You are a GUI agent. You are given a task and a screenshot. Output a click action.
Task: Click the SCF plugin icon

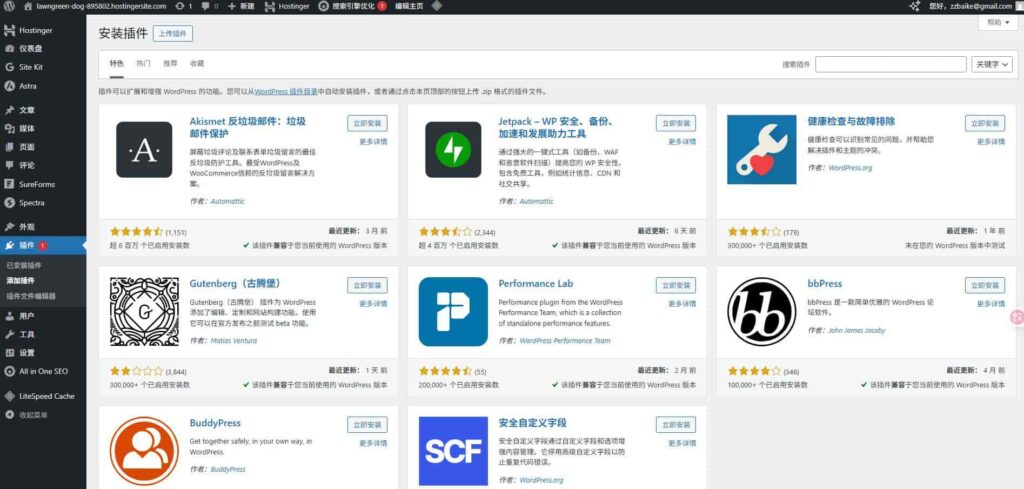point(453,451)
